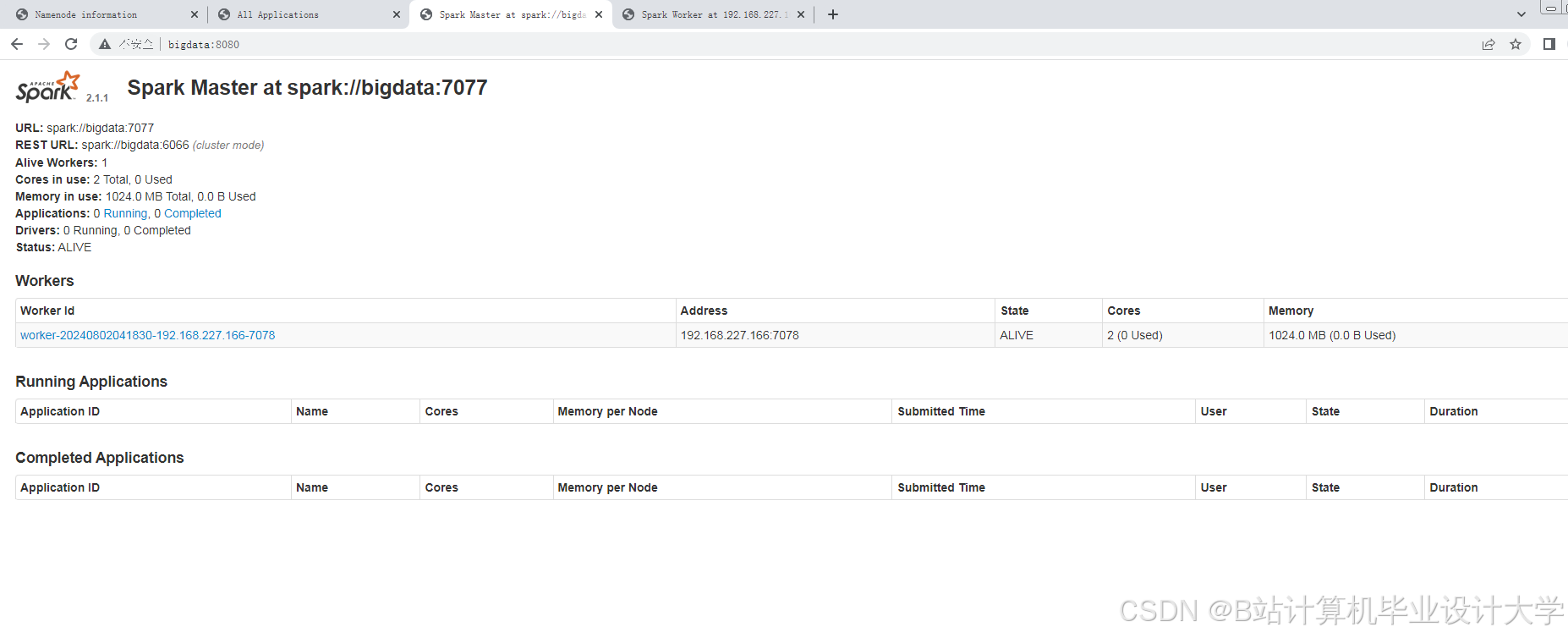This screenshot has width=1568, height=638.
Task: Click the 'Cores in use' summary line
Action: click(x=94, y=179)
